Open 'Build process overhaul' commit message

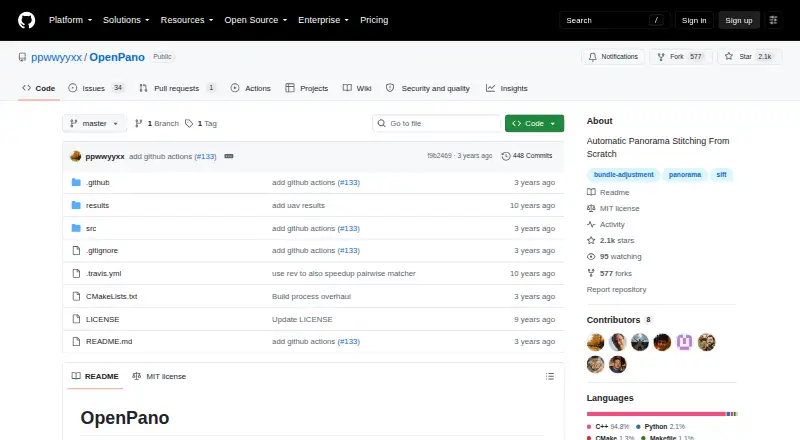[311, 297]
